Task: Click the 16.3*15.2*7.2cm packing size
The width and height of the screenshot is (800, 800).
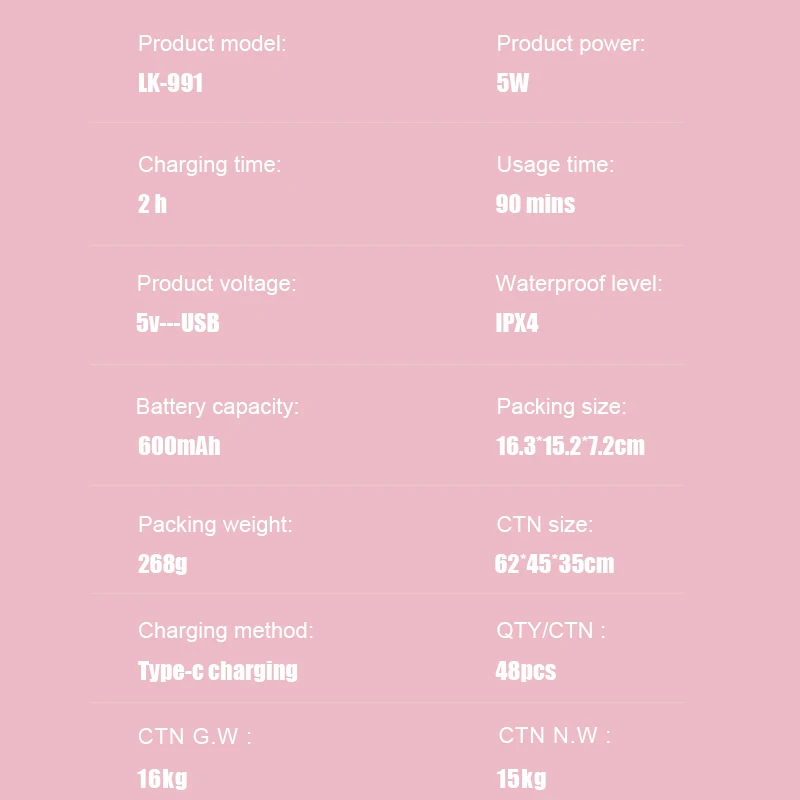Action: [570, 446]
